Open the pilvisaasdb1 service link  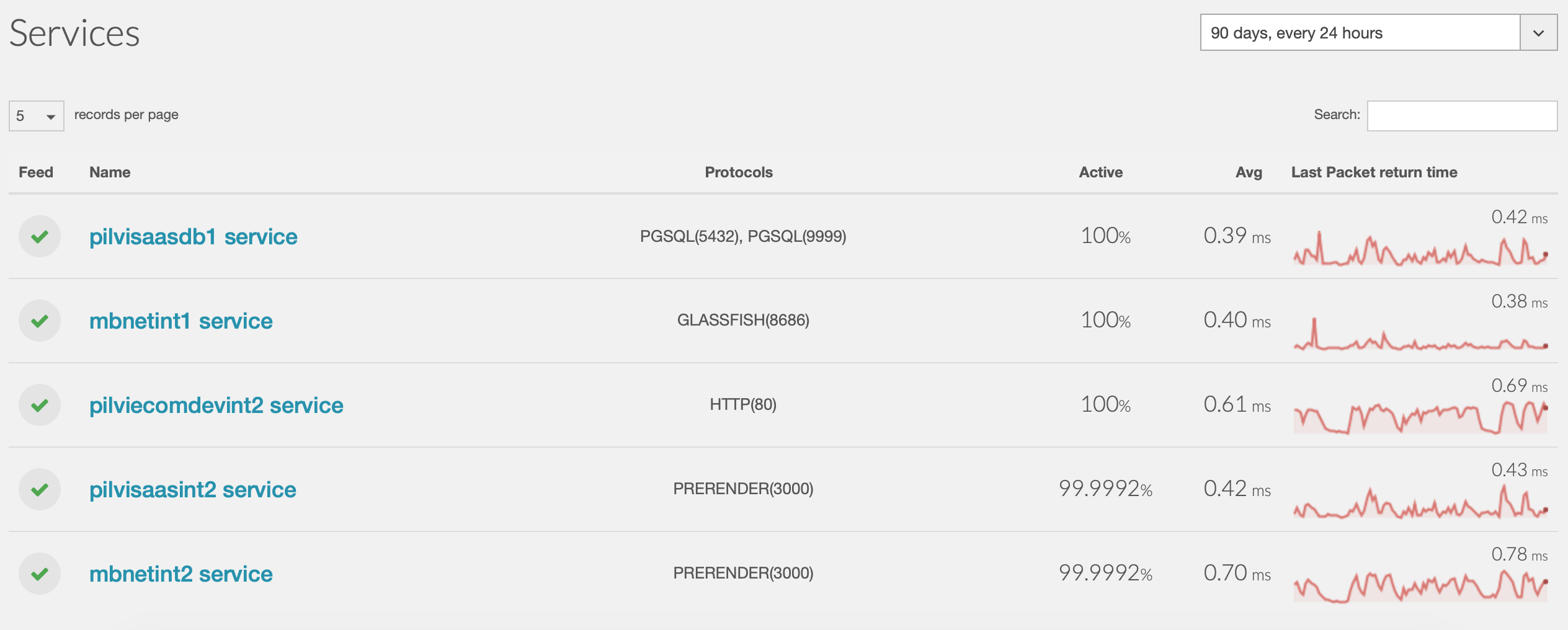[x=194, y=237]
